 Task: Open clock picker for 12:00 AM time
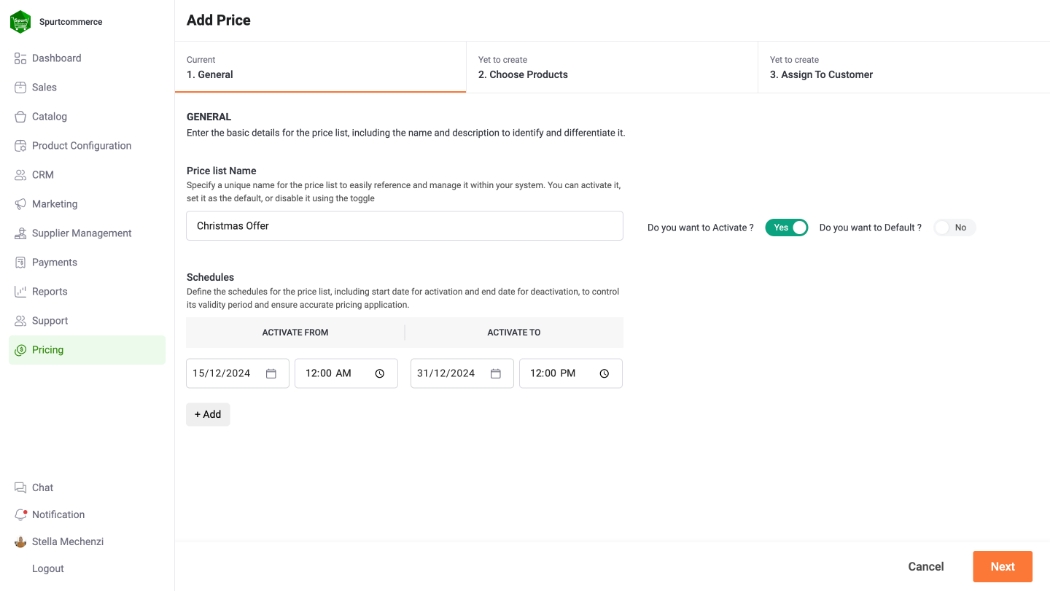coord(380,373)
